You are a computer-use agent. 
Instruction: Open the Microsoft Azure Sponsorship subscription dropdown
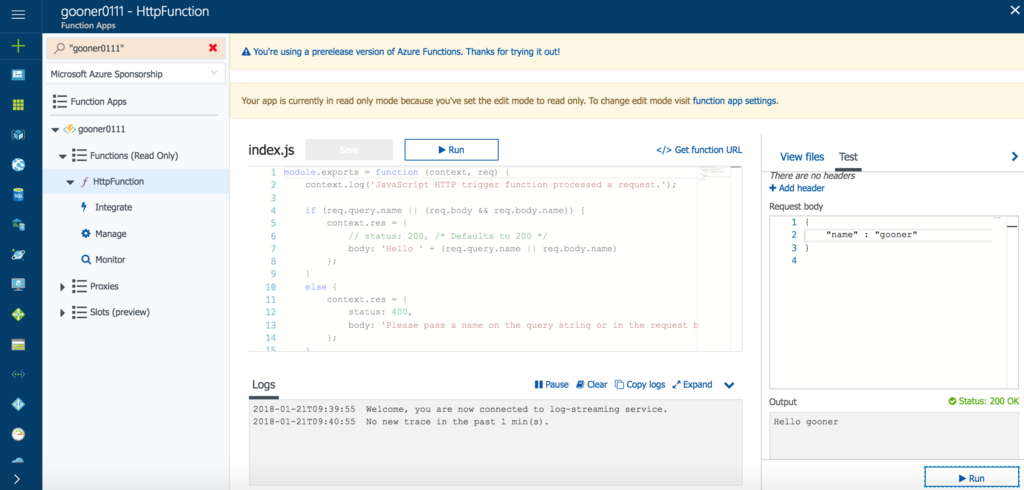(136, 74)
